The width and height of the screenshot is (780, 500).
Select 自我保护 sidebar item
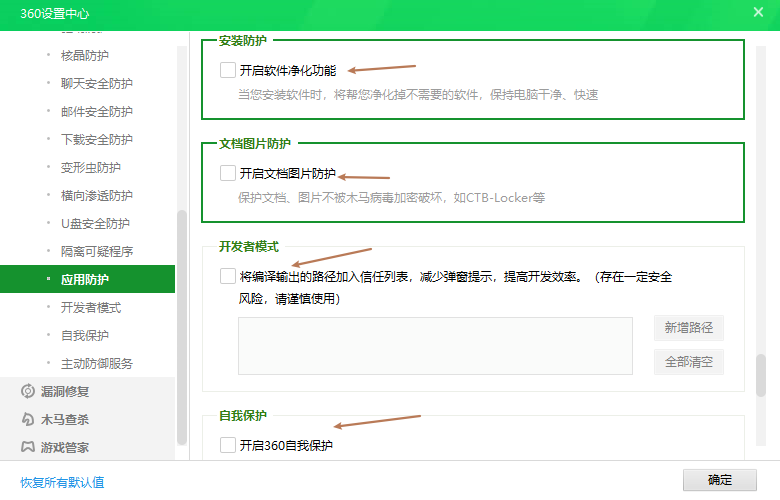point(85,335)
